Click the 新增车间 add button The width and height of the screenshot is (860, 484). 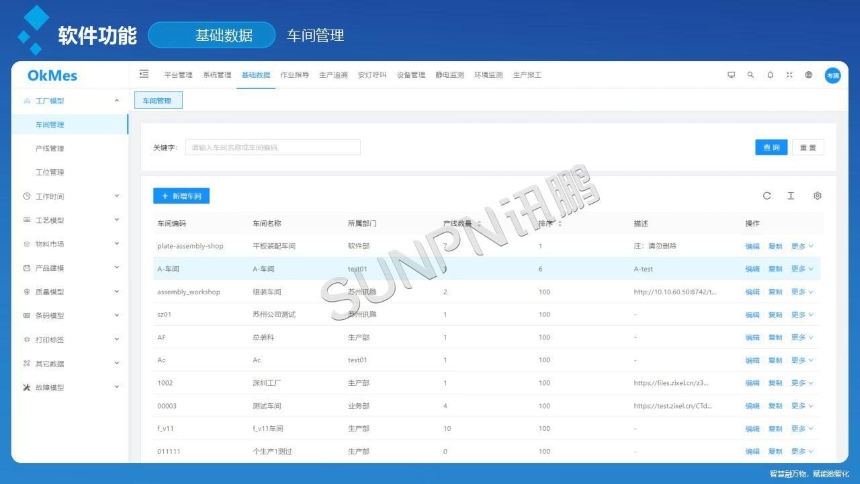pos(181,196)
